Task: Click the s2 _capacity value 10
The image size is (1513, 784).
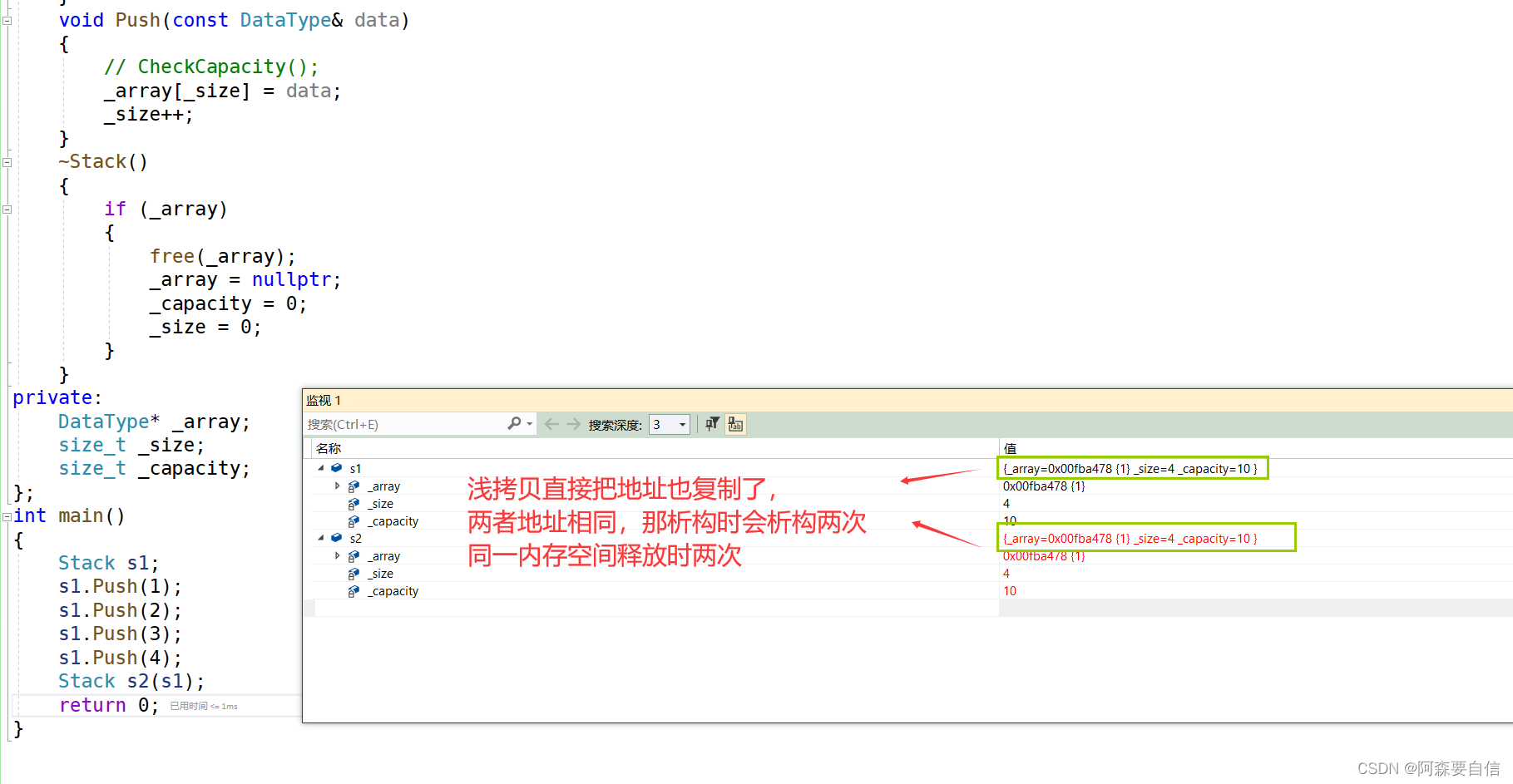Action: pyautogui.click(x=1010, y=591)
